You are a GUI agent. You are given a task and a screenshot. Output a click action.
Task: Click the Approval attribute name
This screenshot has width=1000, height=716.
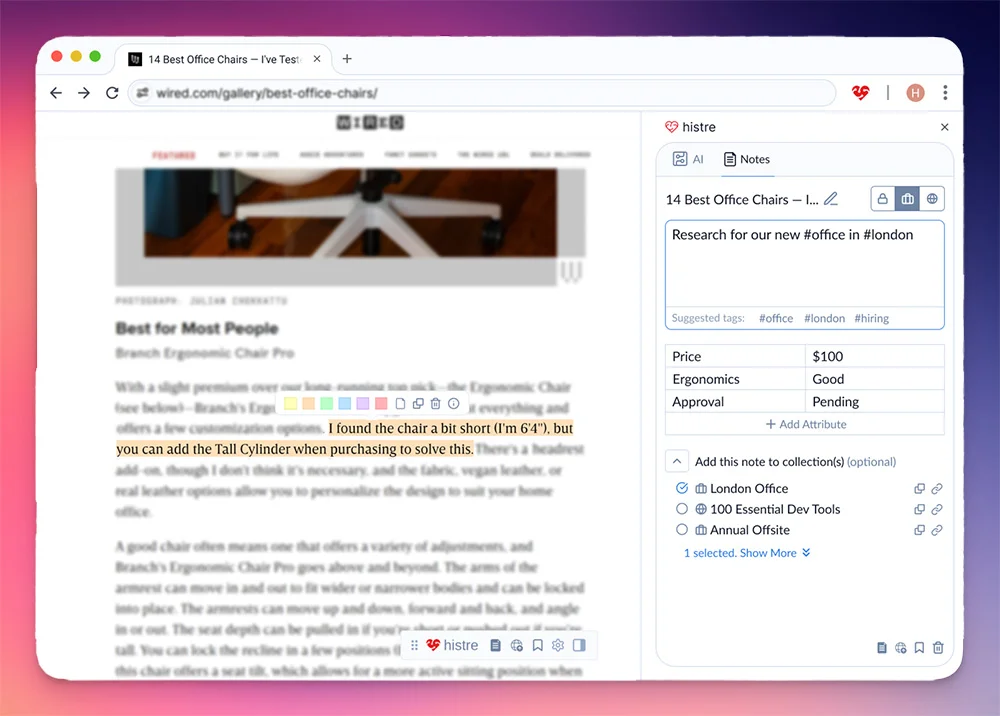tap(735, 402)
